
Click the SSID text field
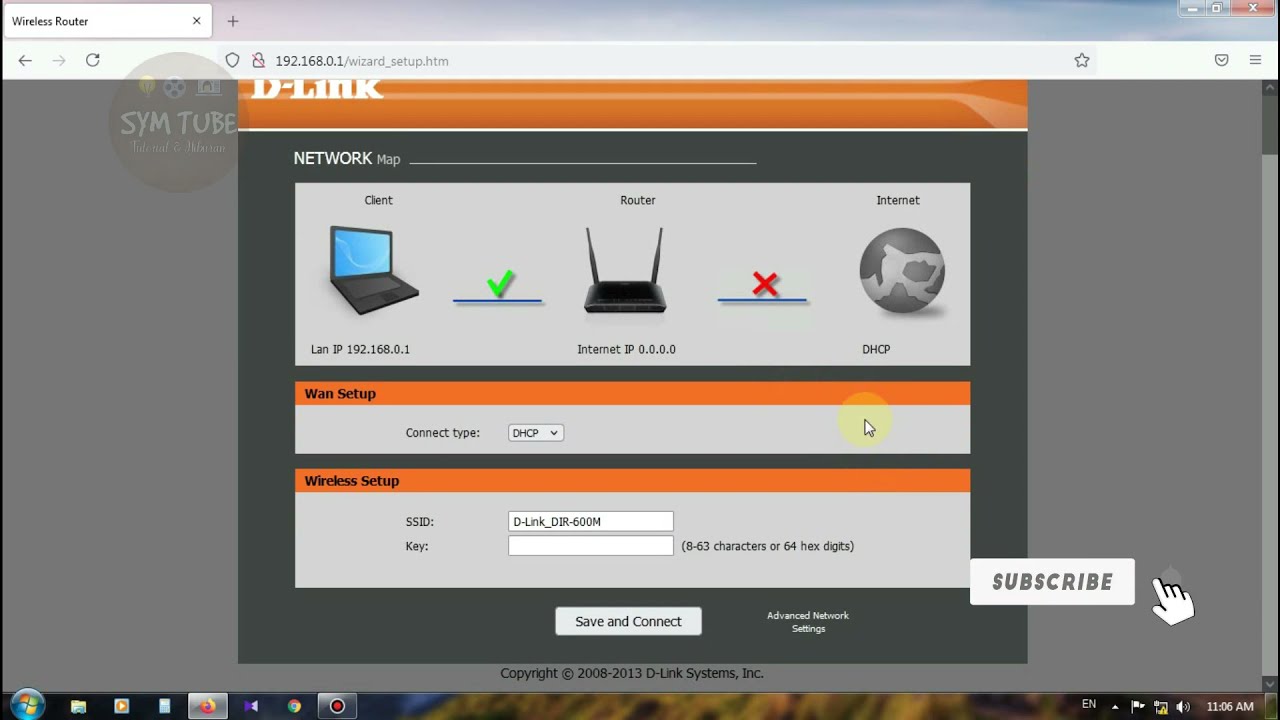pyautogui.click(x=591, y=521)
